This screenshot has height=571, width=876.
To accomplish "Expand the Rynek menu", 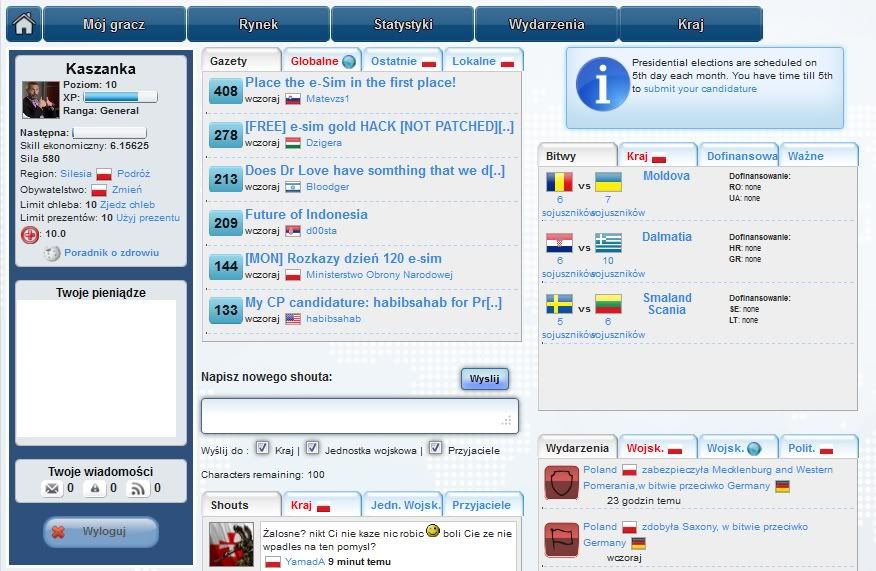I will click(x=258, y=24).
